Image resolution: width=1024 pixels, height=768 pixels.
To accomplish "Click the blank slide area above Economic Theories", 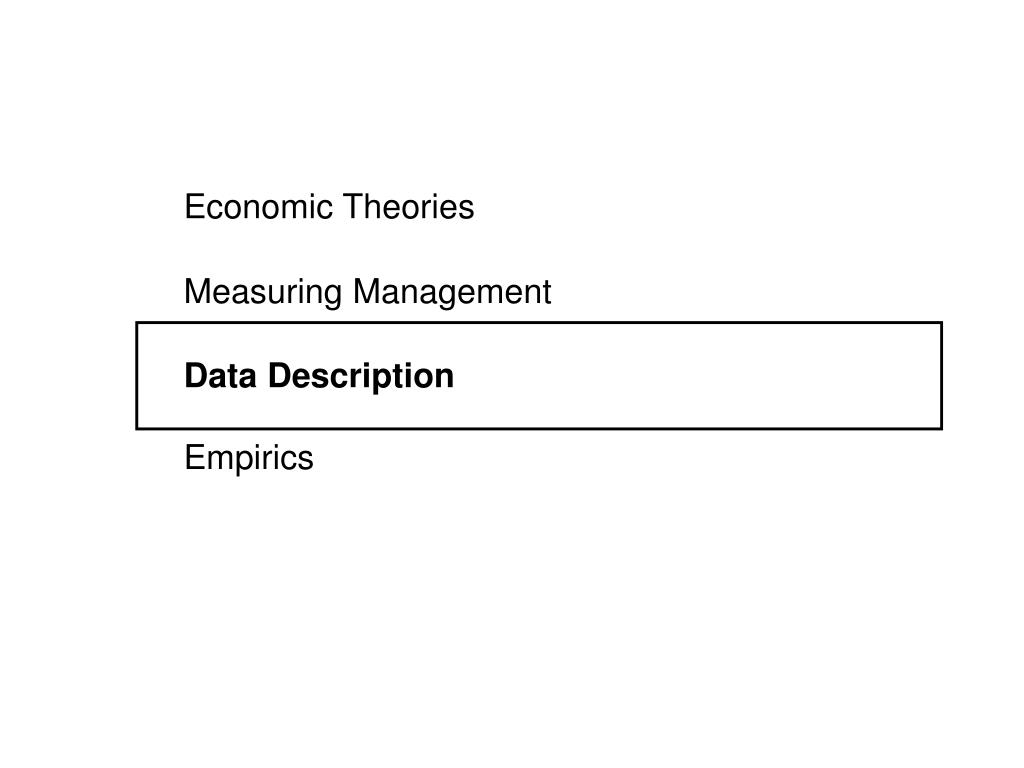I will (x=512, y=91).
